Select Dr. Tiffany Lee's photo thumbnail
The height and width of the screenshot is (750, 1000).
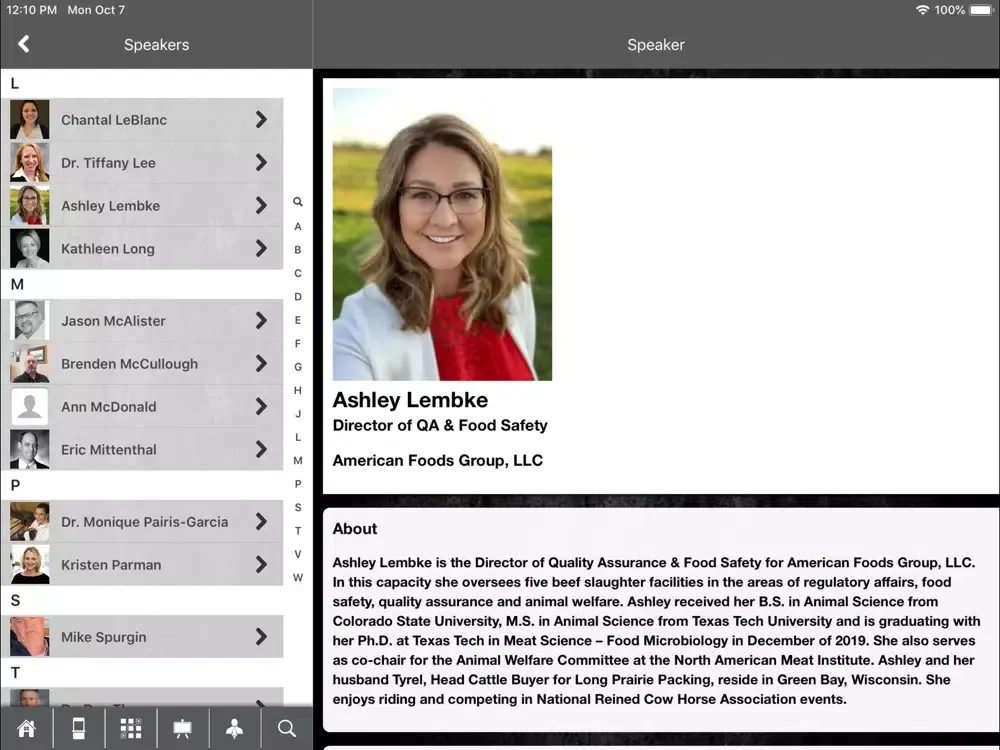[29, 163]
